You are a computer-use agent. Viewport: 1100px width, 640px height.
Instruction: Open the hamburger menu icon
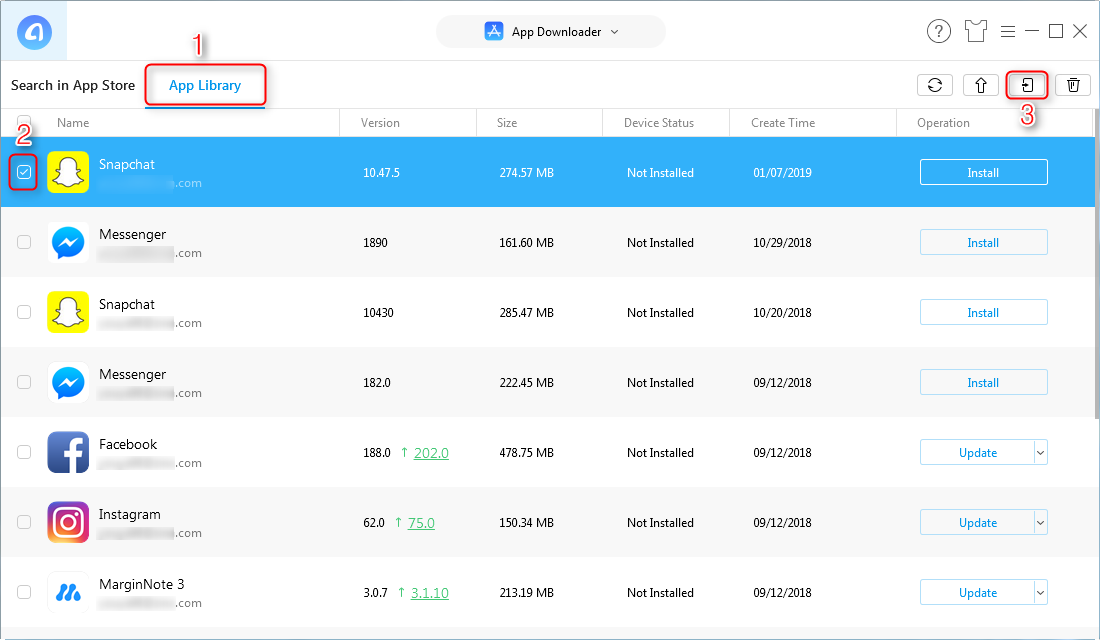1008,31
